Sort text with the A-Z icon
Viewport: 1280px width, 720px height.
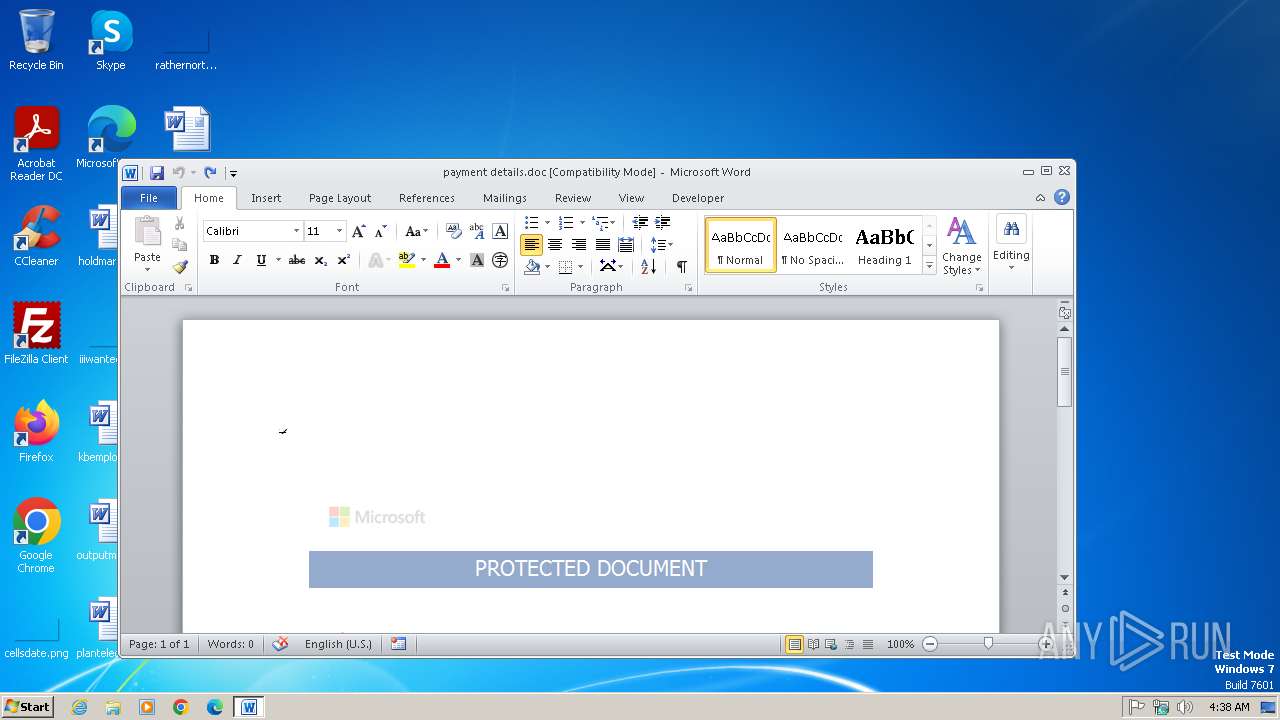pos(649,267)
